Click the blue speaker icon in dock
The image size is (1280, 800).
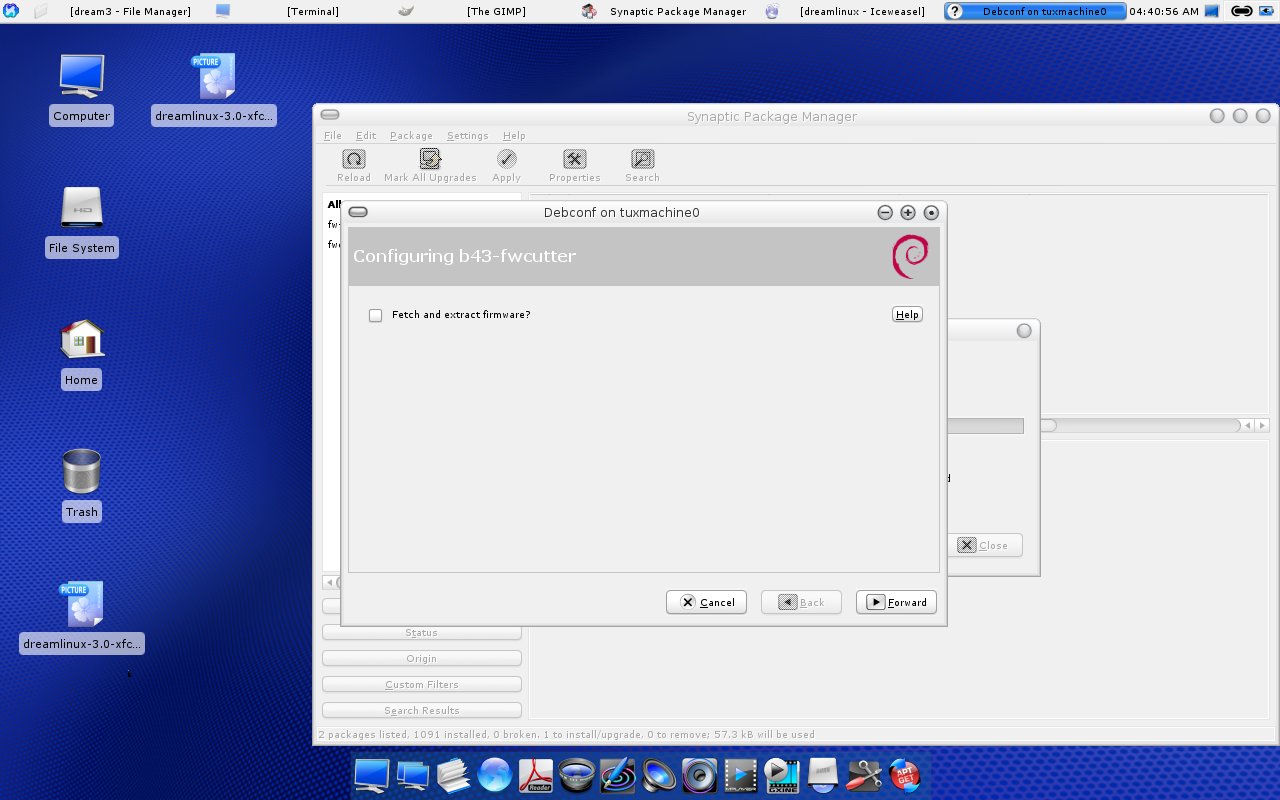(659, 775)
